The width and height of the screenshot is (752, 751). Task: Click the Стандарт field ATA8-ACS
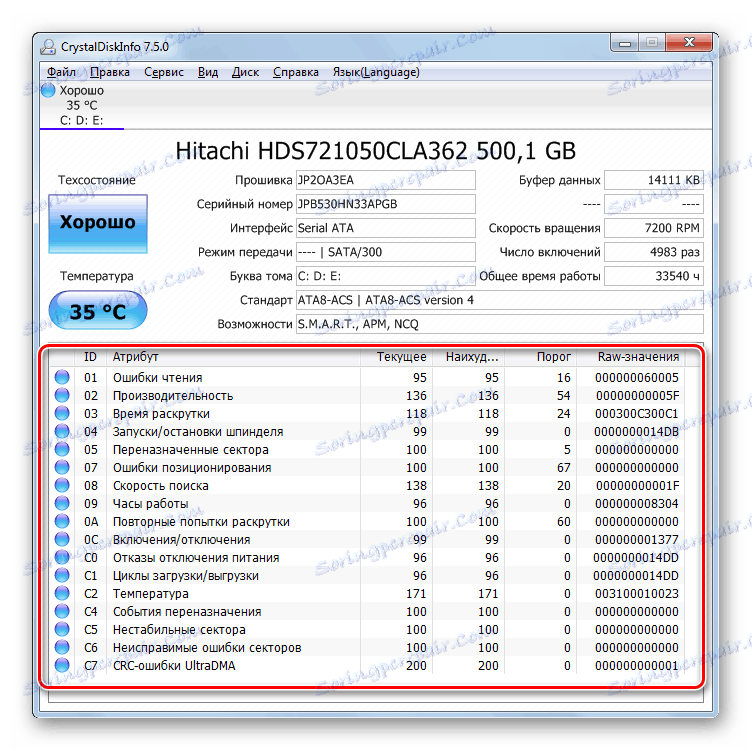[x=500, y=300]
